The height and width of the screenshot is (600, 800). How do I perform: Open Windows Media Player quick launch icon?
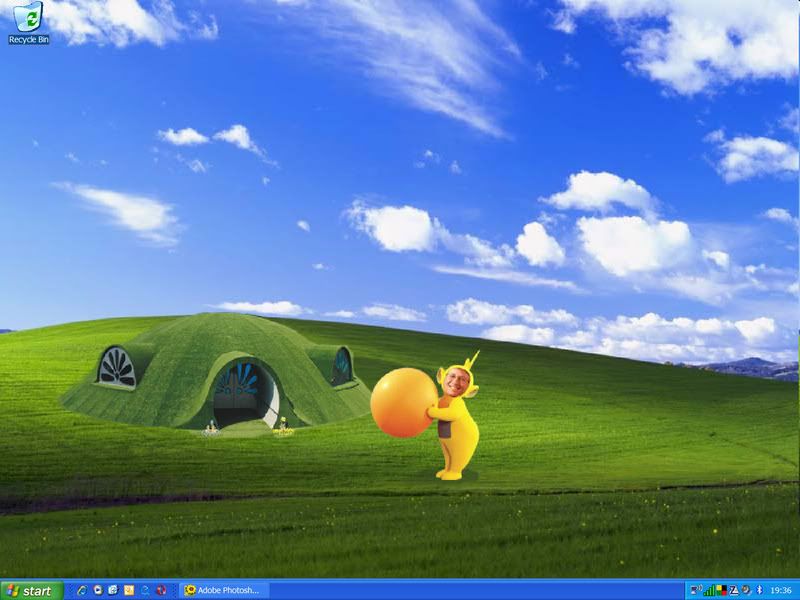[x=98, y=590]
